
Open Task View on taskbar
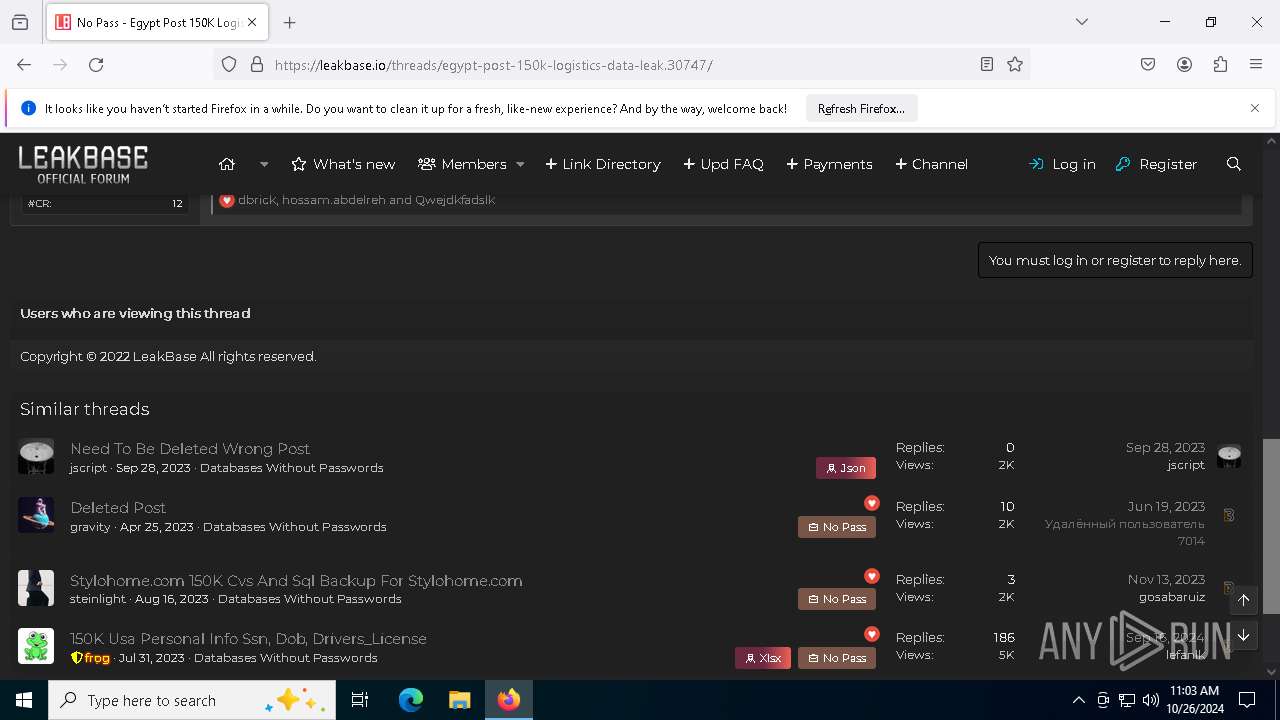(x=360, y=700)
